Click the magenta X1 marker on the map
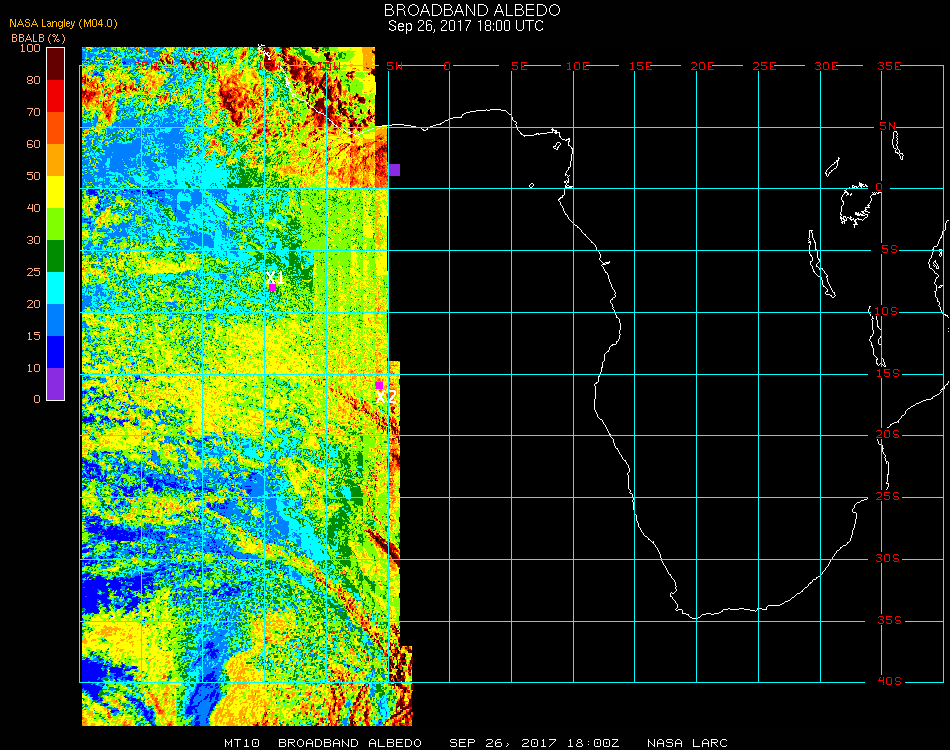Screen dimensions: 950x750 (273, 287)
